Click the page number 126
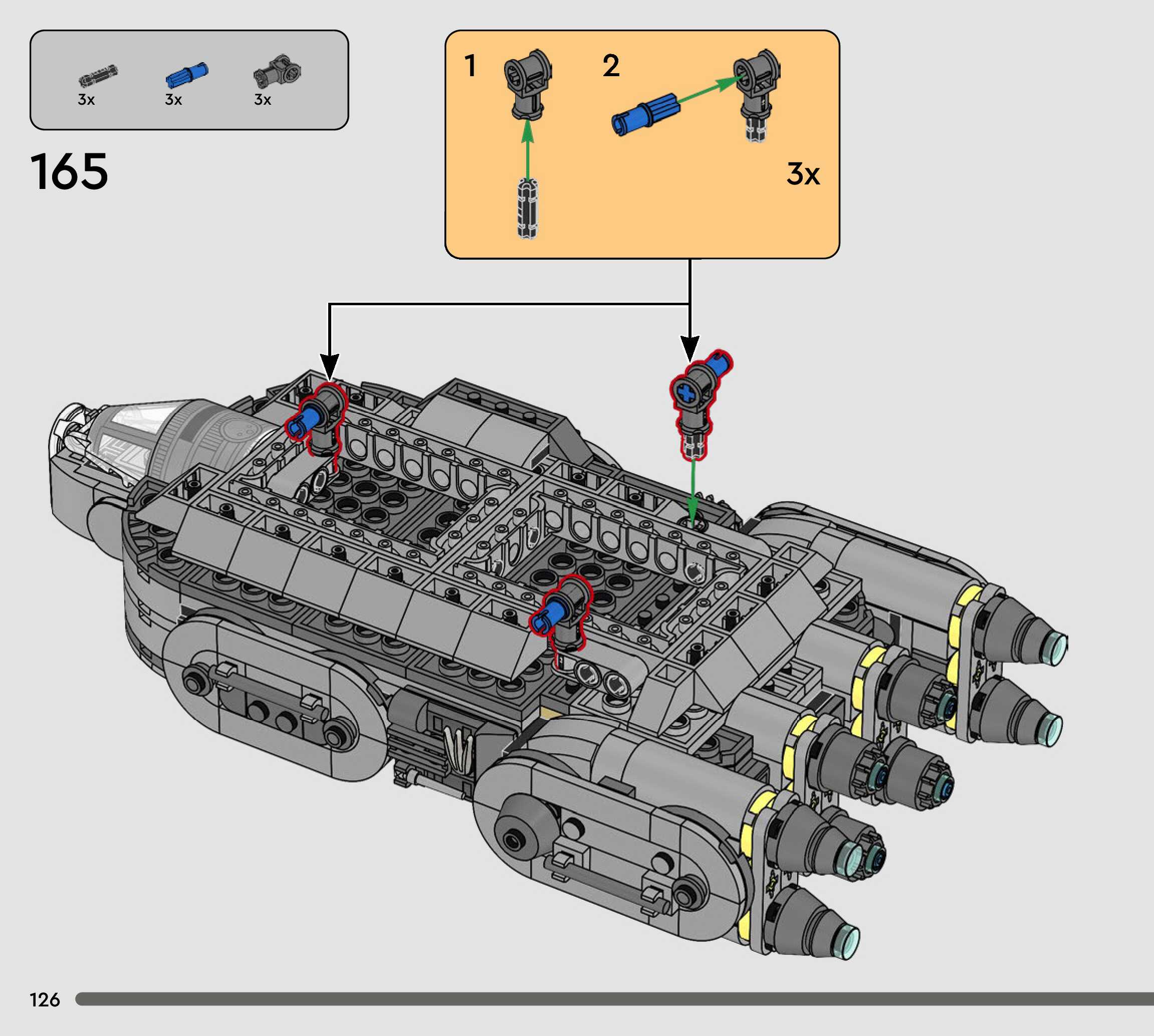The image size is (1154, 1036). [x=45, y=999]
